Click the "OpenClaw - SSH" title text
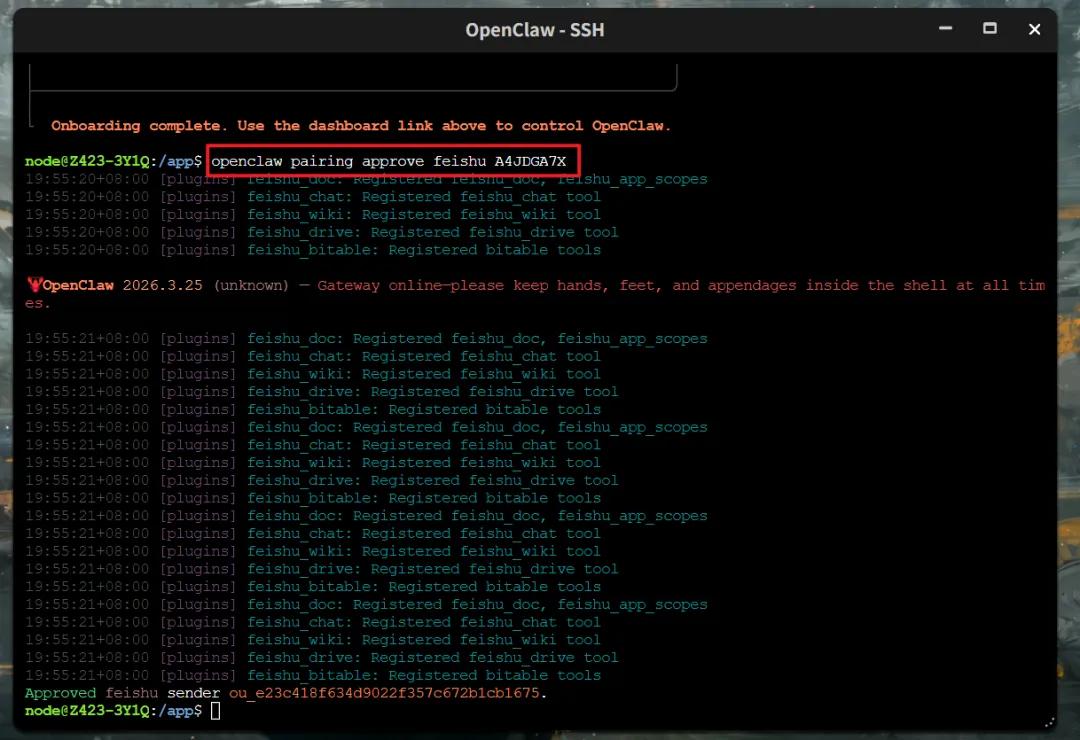 pos(534,30)
